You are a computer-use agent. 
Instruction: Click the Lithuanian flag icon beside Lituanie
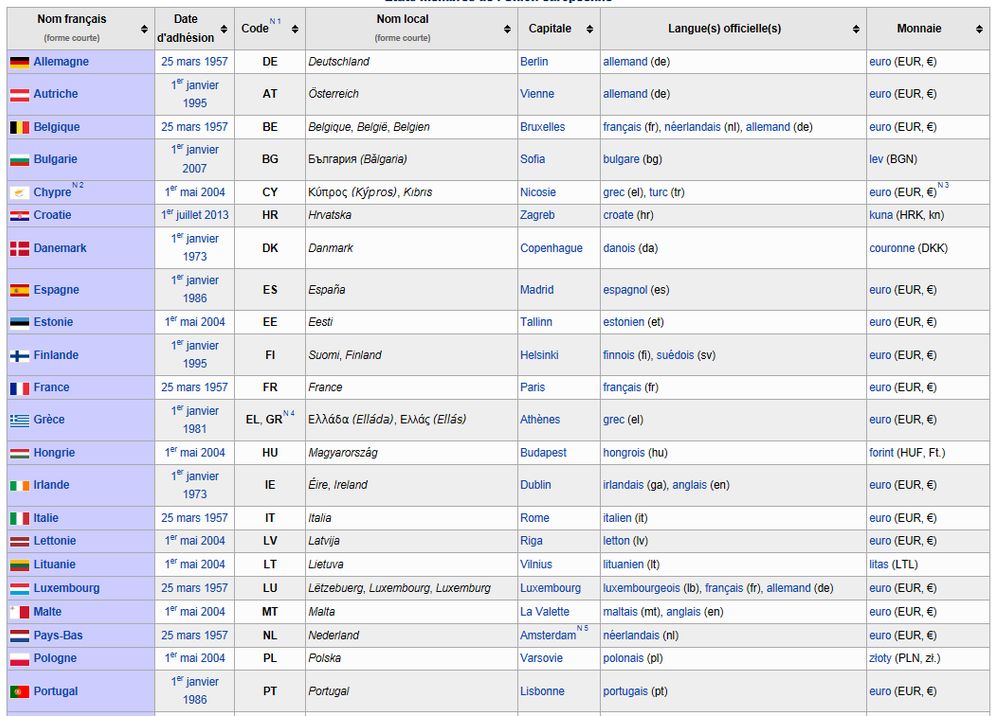(20, 565)
